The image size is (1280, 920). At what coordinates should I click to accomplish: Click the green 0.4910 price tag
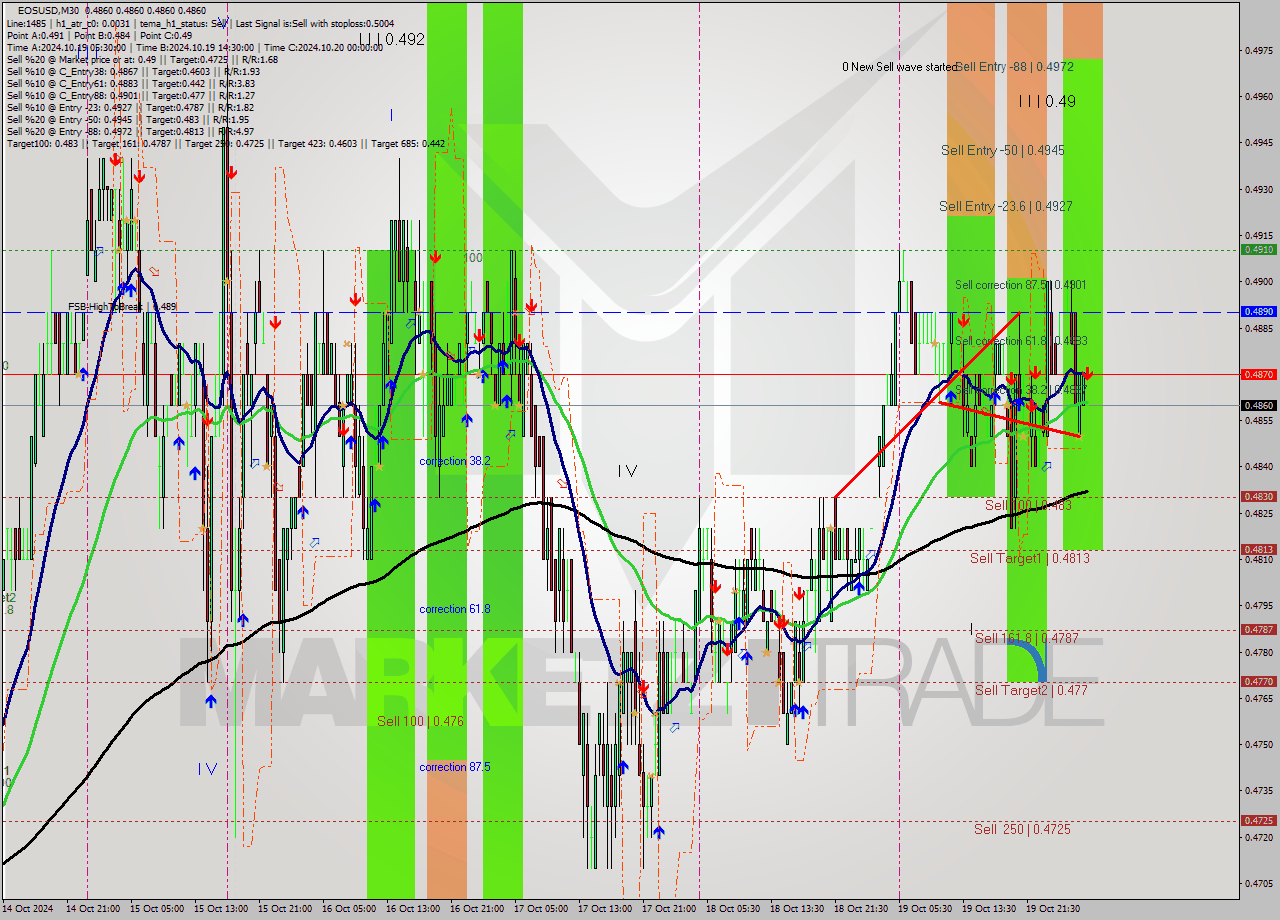tap(1258, 250)
